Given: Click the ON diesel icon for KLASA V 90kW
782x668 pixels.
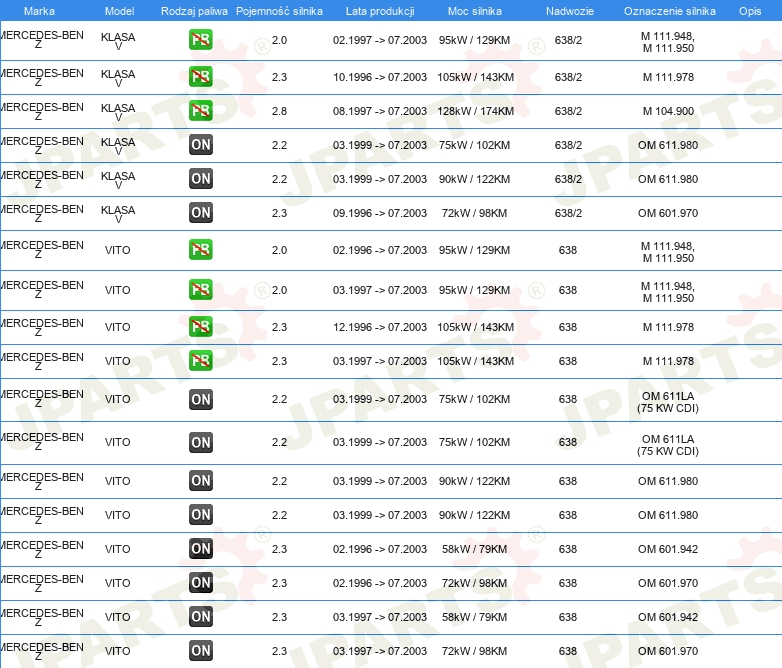Looking at the screenshot, I should (201, 179).
